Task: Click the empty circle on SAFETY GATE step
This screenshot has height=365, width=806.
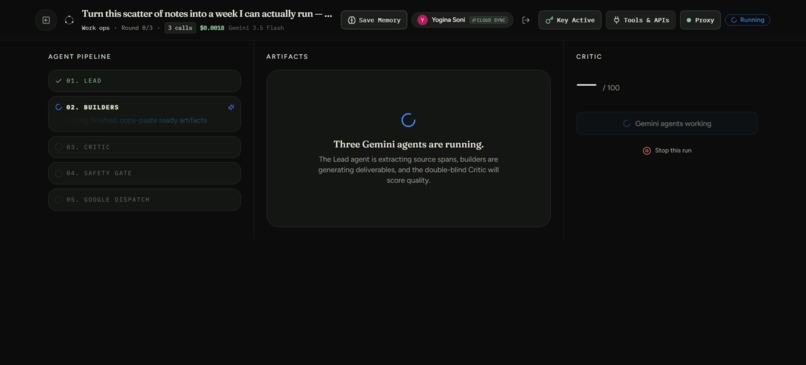Action: (x=58, y=173)
